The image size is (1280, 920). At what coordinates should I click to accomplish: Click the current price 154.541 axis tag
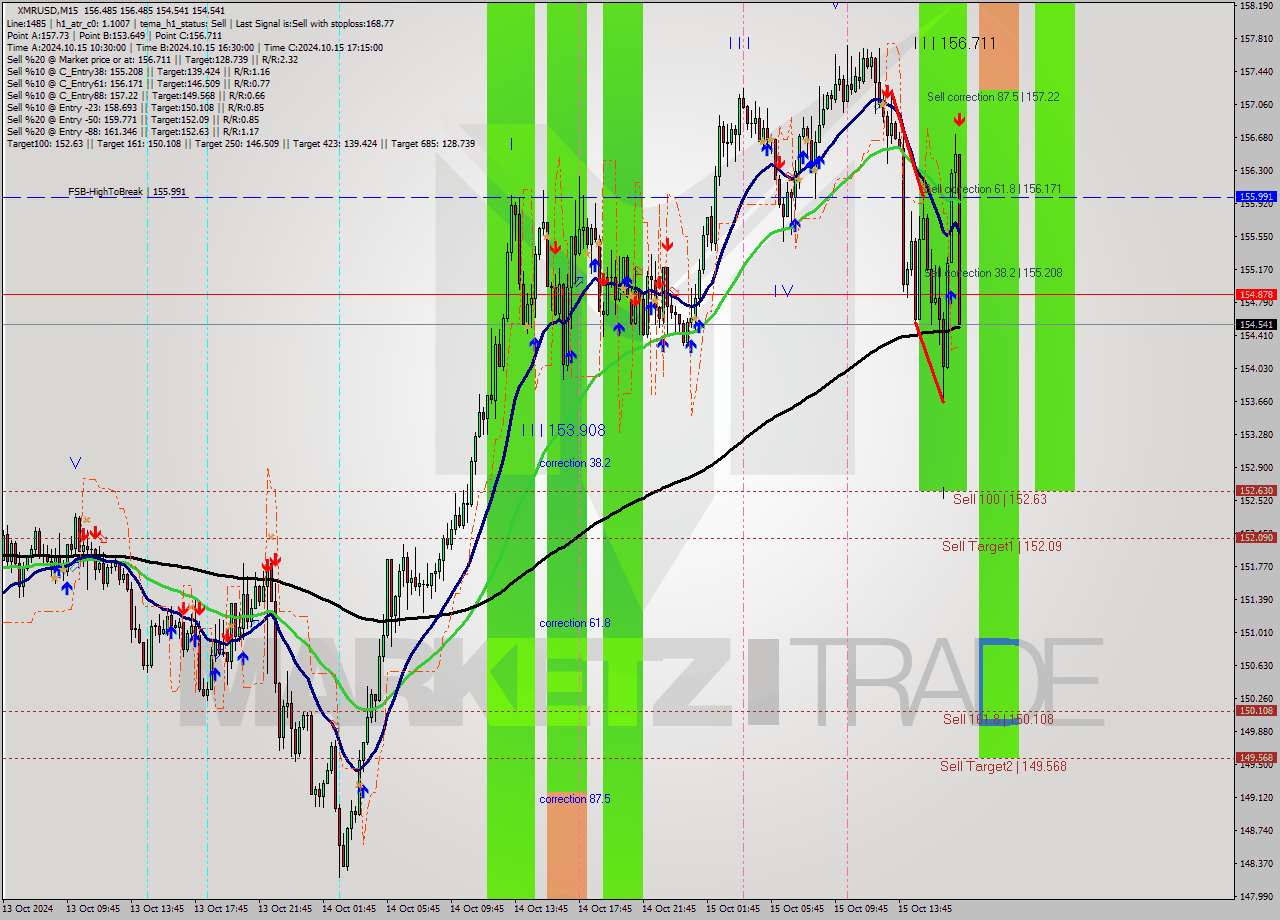[1256, 324]
